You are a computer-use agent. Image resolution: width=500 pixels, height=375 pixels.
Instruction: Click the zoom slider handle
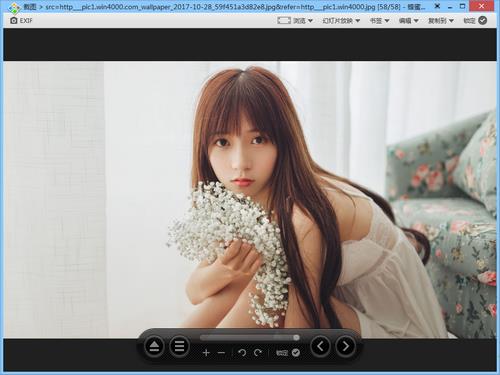(296, 338)
